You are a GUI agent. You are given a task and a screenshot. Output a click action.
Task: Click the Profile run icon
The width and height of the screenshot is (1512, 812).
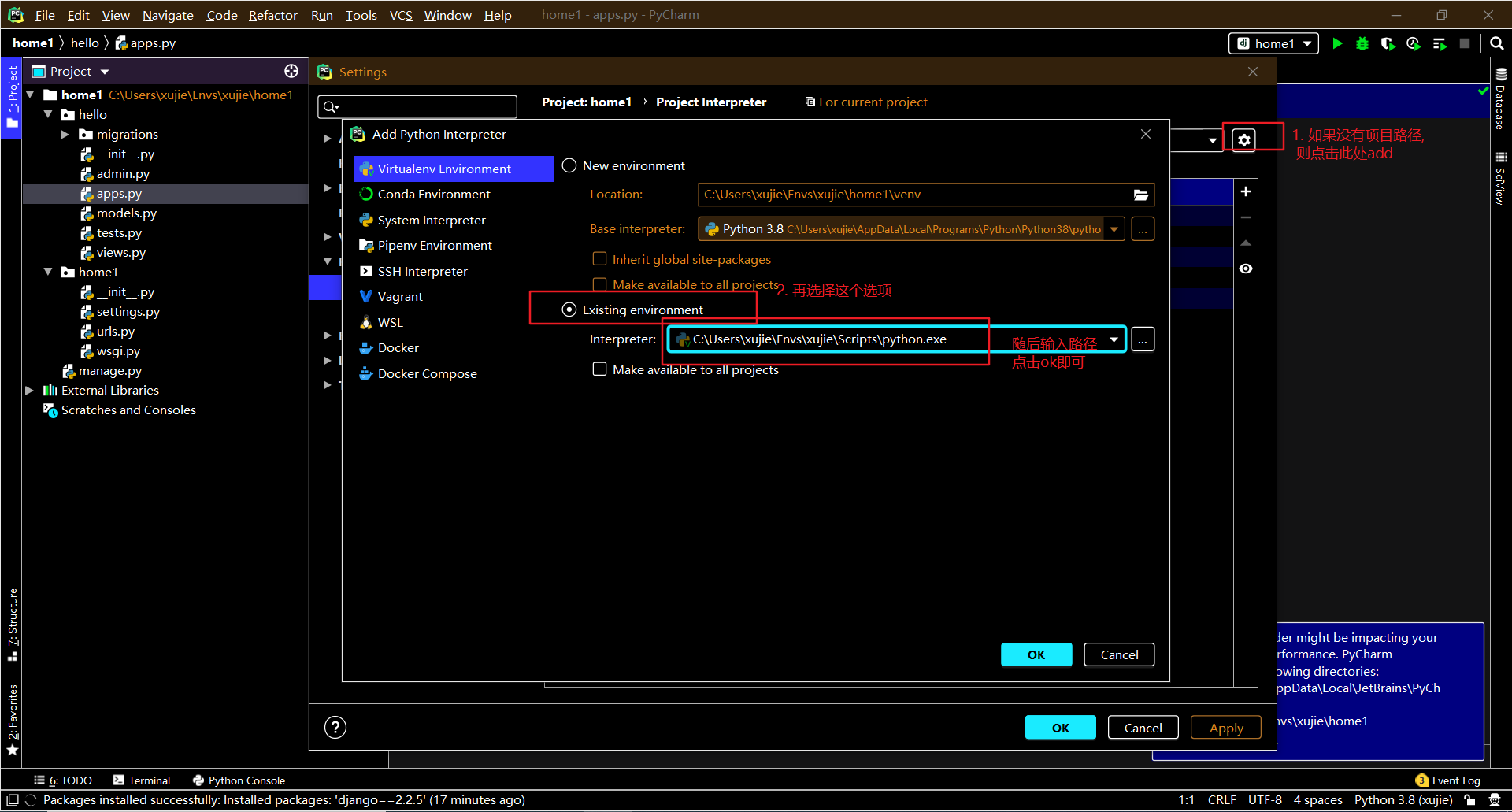click(x=1414, y=43)
